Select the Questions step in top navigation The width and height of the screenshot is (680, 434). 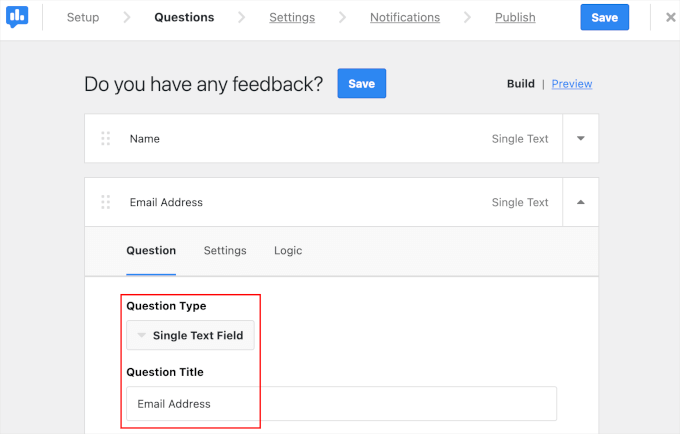click(184, 17)
